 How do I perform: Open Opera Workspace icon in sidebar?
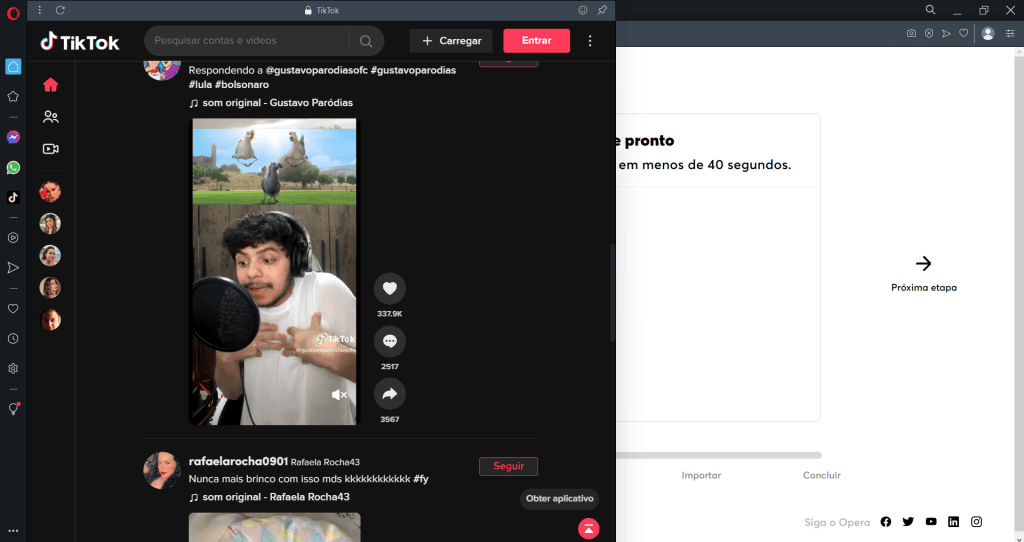click(13, 67)
